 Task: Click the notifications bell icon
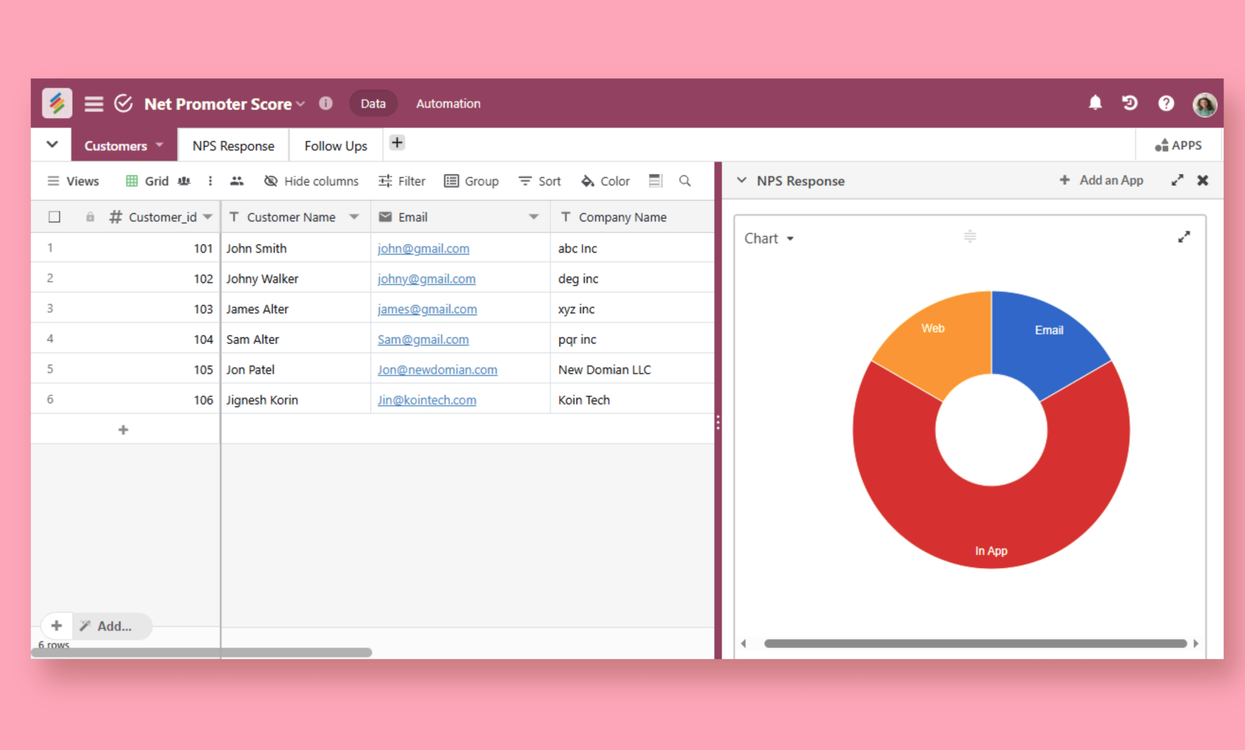1095,103
